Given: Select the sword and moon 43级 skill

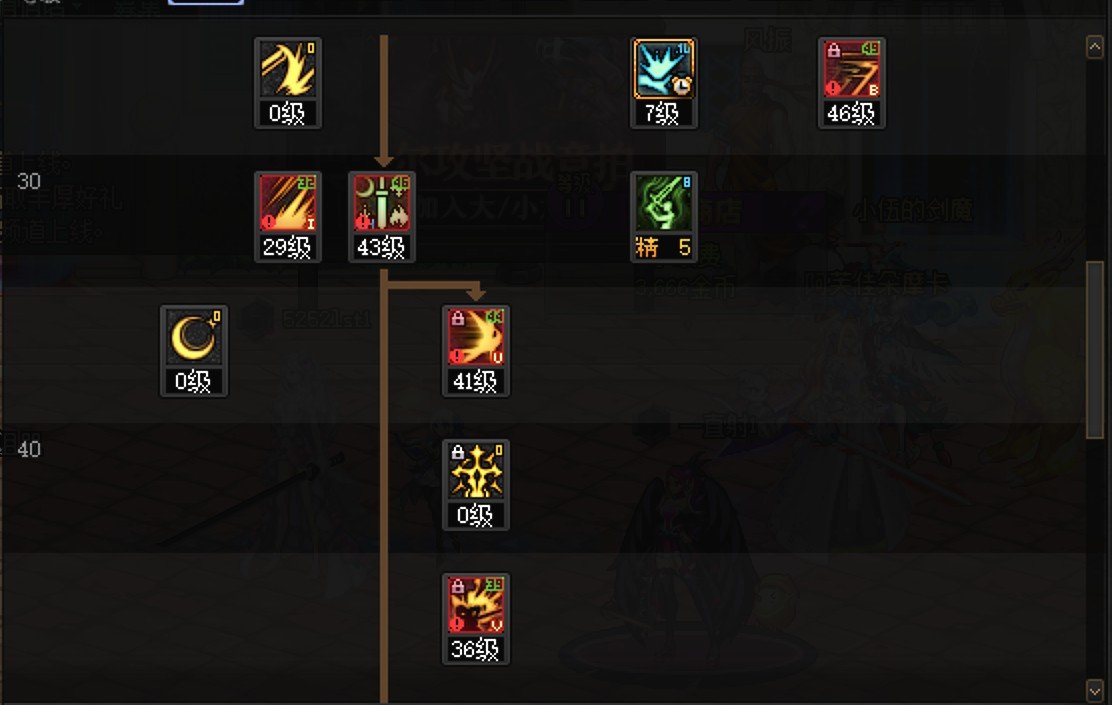Looking at the screenshot, I should [382, 217].
